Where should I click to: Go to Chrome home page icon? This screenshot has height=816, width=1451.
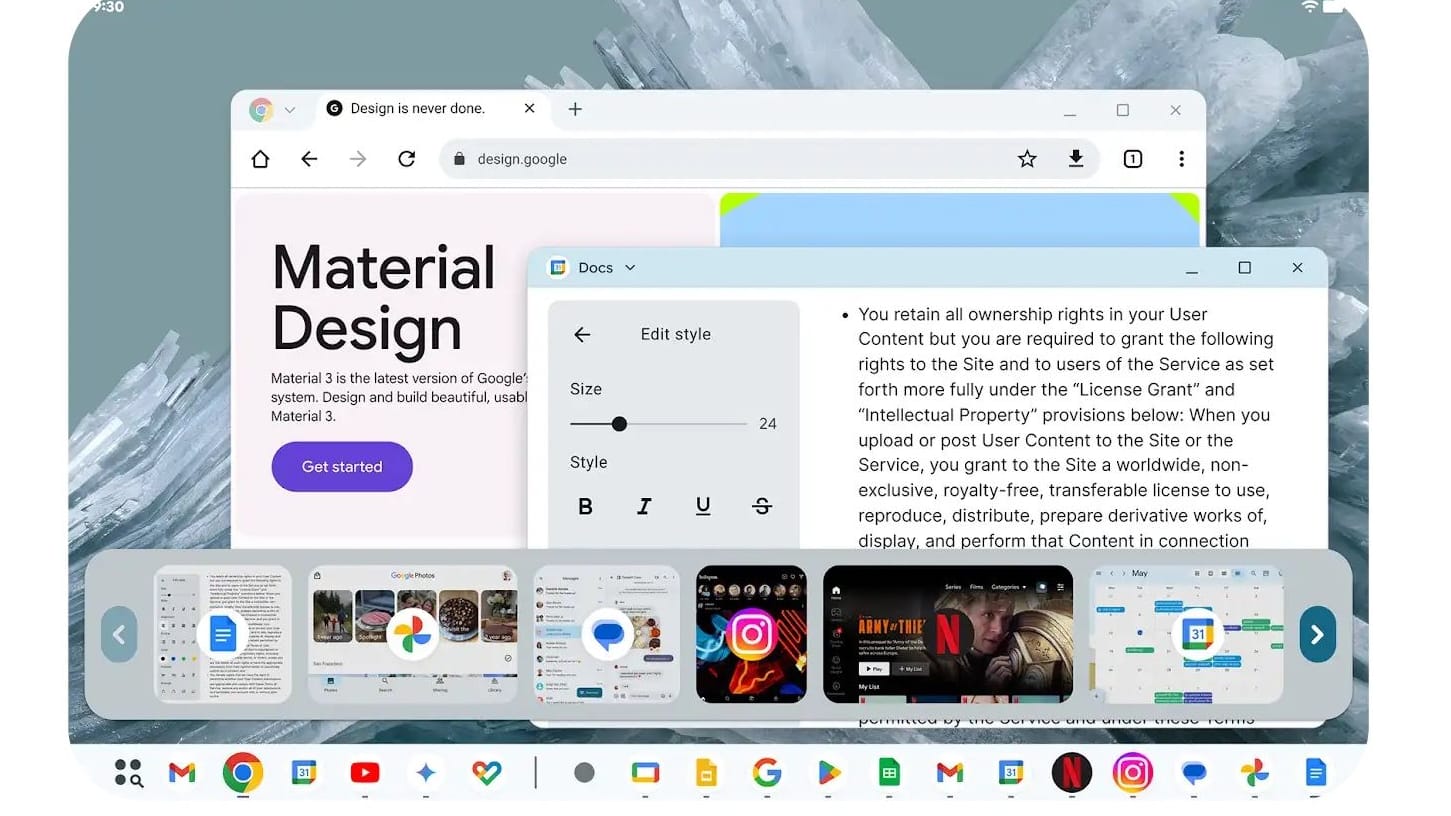[260, 159]
